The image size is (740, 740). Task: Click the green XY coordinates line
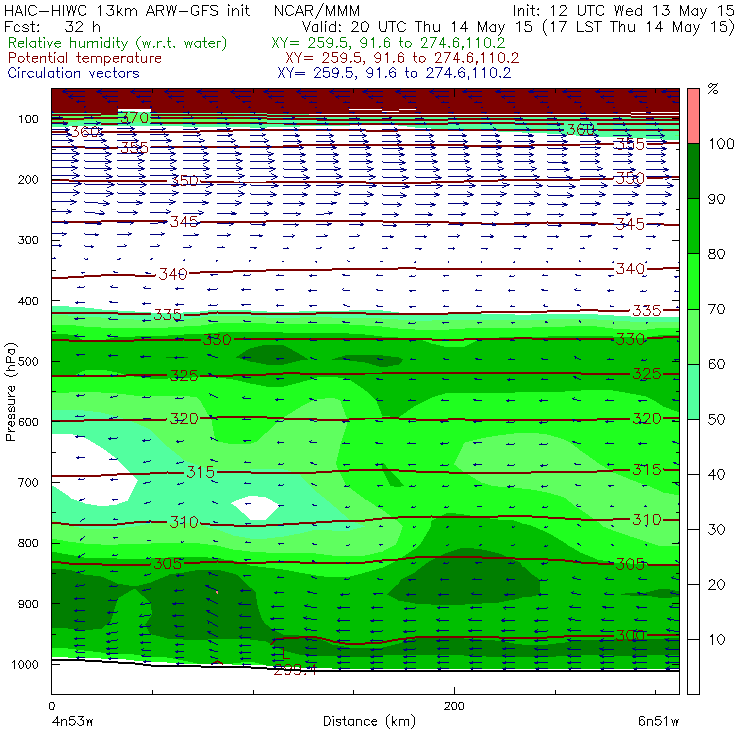(x=388, y=43)
